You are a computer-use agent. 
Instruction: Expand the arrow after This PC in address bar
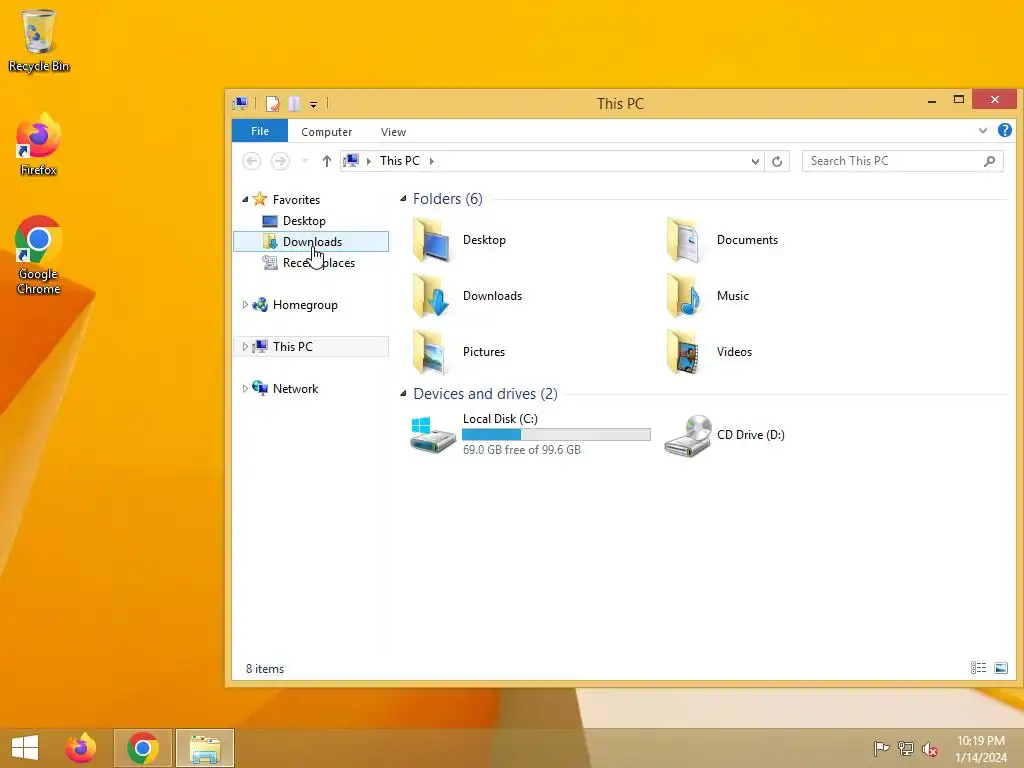[432, 161]
